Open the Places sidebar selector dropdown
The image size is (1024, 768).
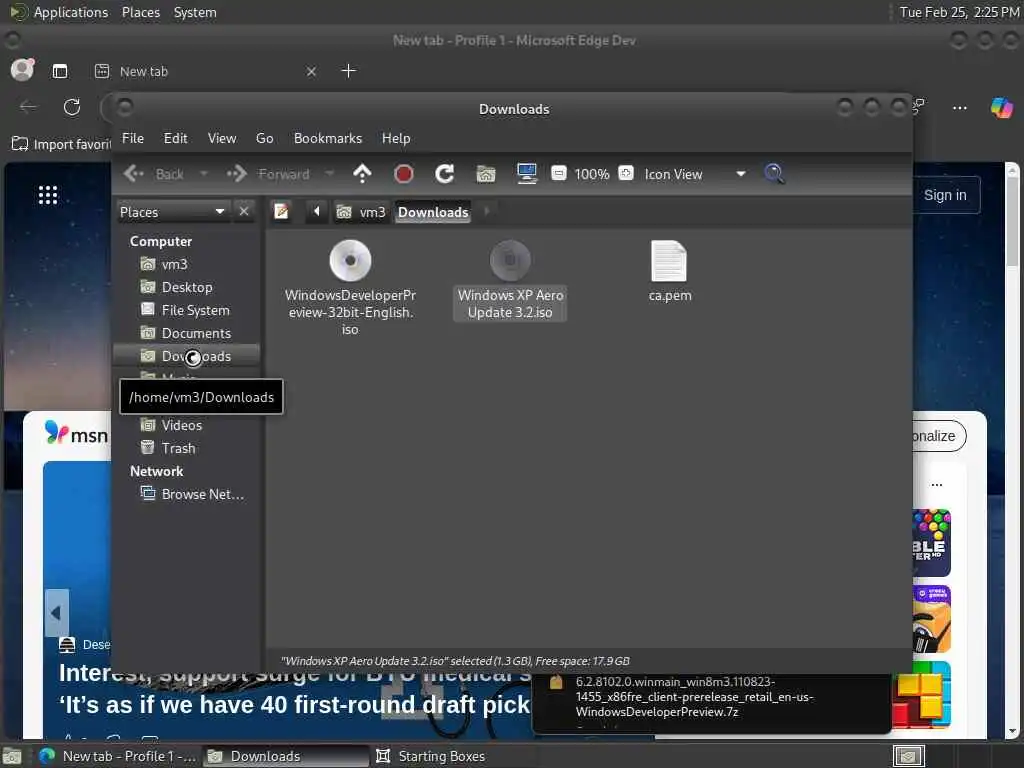(x=173, y=212)
